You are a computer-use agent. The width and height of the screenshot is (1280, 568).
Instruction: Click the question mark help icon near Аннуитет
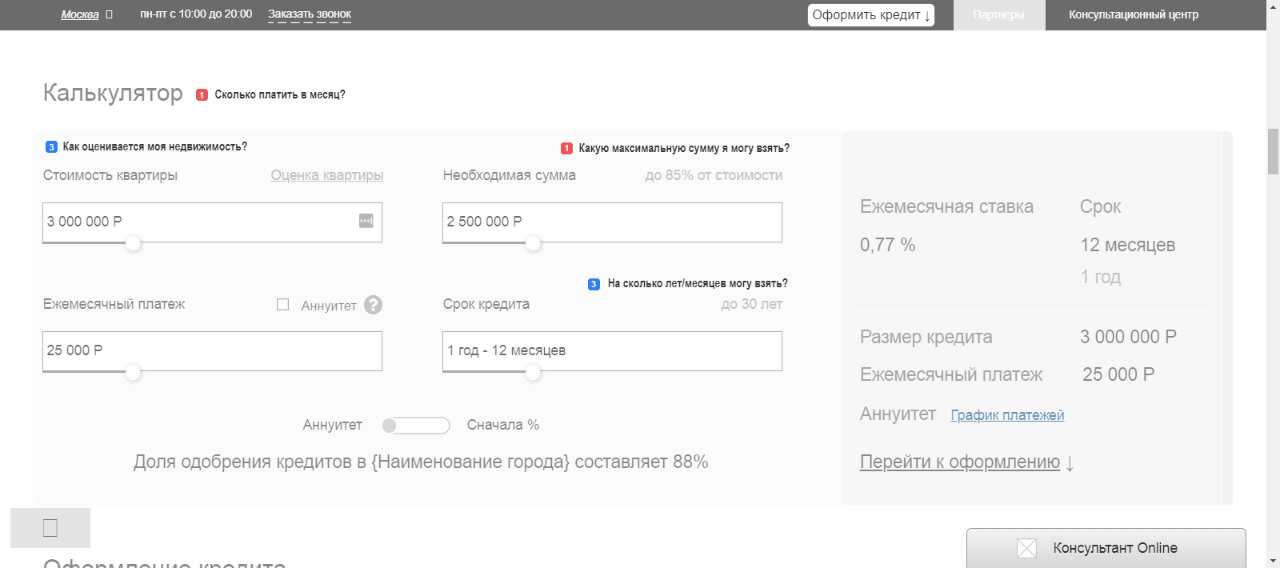coord(373,305)
